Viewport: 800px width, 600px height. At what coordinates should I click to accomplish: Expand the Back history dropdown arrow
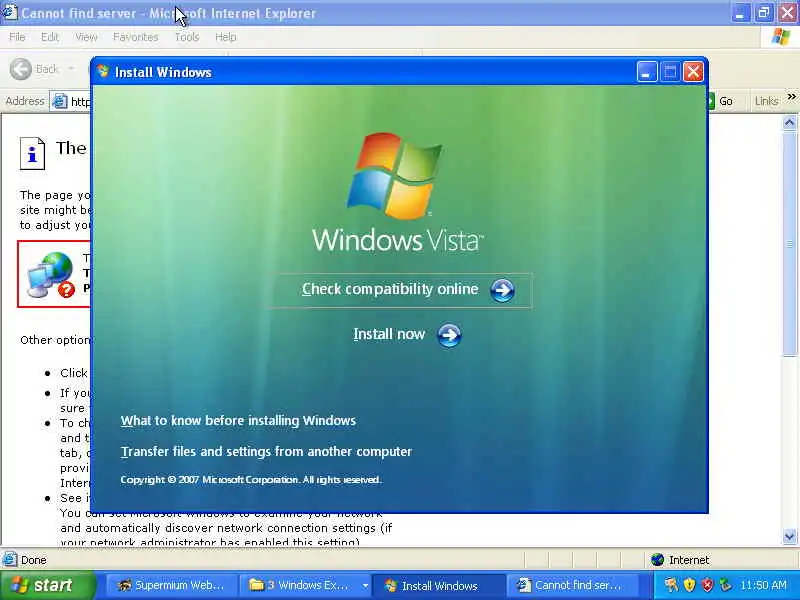(71, 69)
